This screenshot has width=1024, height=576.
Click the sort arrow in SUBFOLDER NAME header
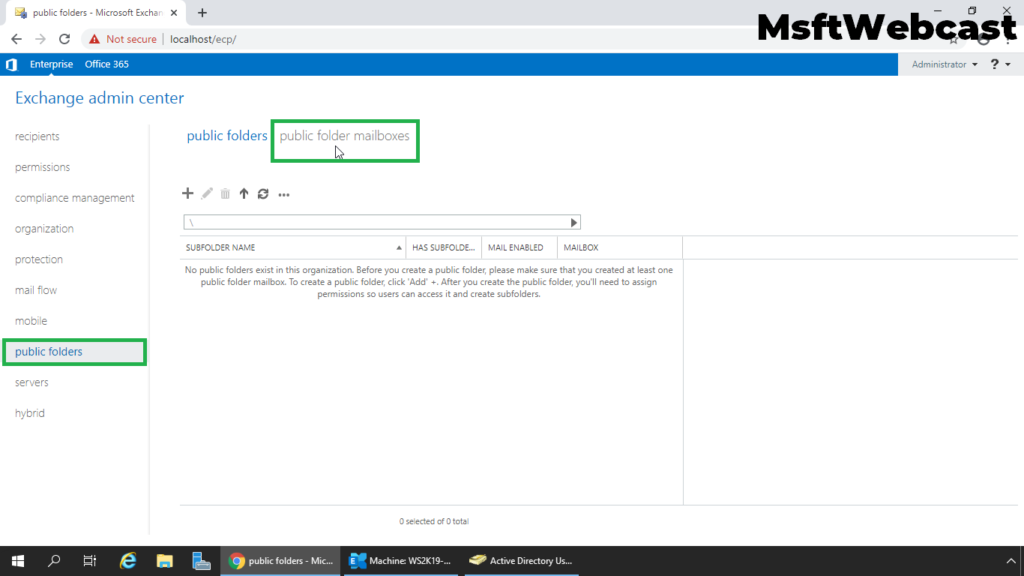pos(399,248)
